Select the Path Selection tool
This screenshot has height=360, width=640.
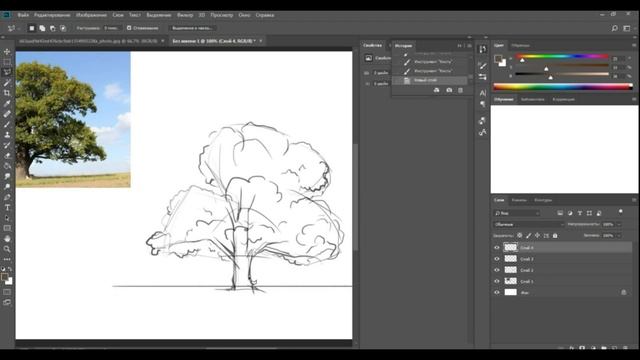[7, 218]
